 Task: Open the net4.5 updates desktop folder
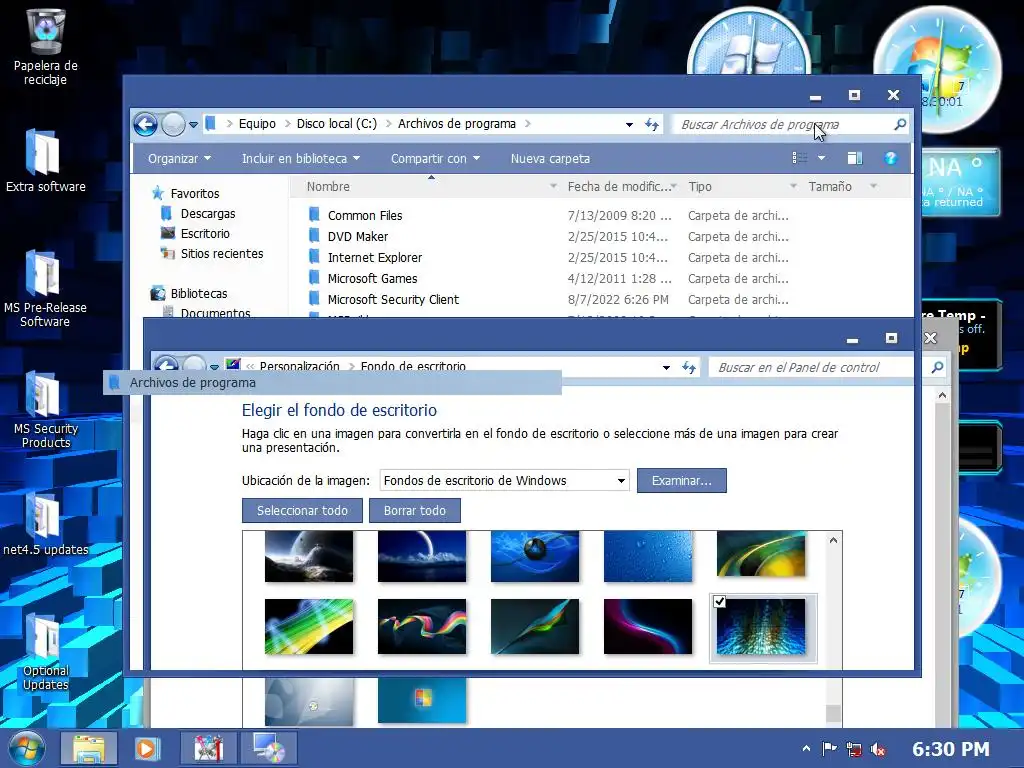point(44,524)
